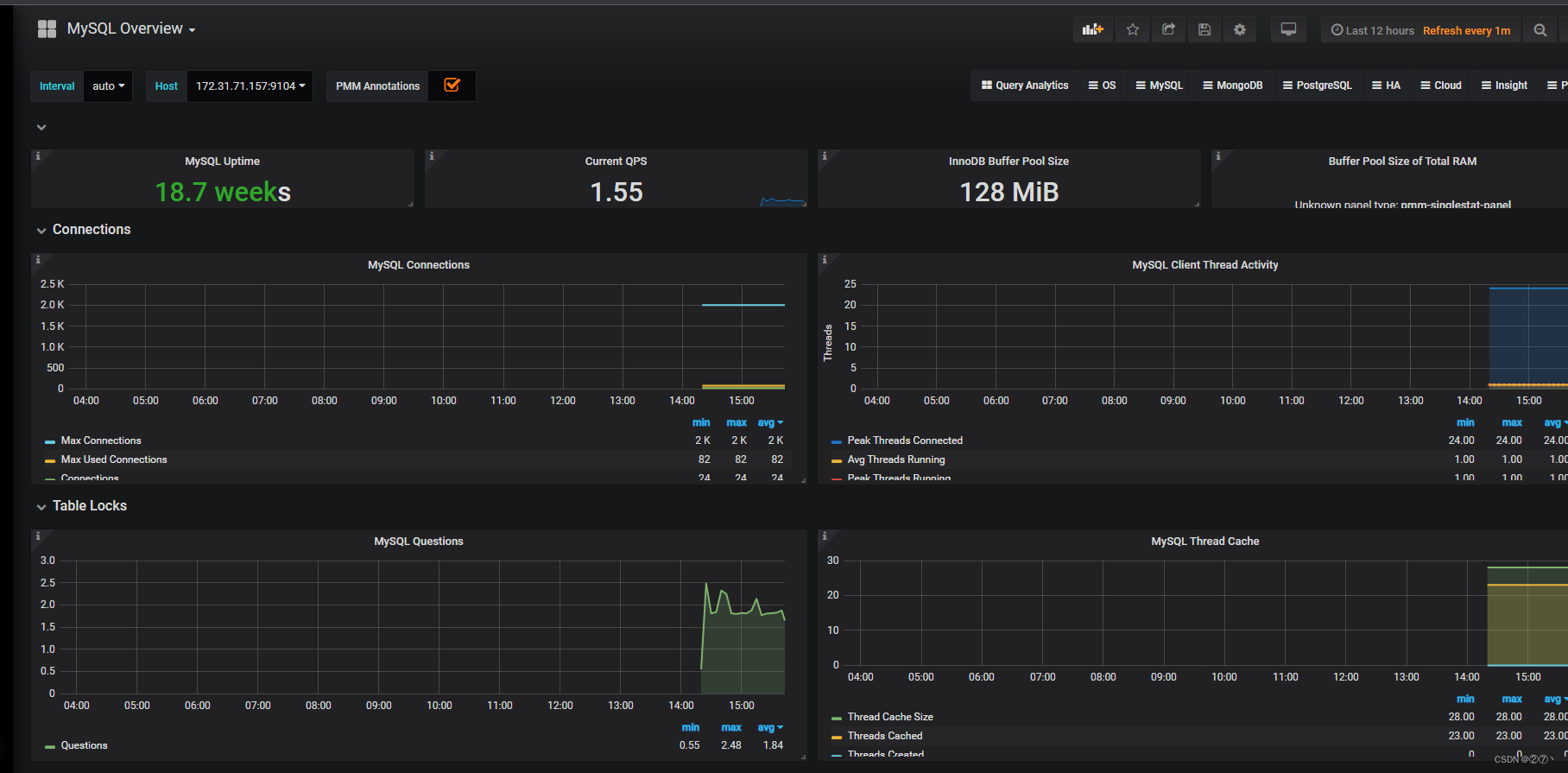Show info for MySQL Thread Cache panel
1568x773 pixels.
click(x=824, y=535)
